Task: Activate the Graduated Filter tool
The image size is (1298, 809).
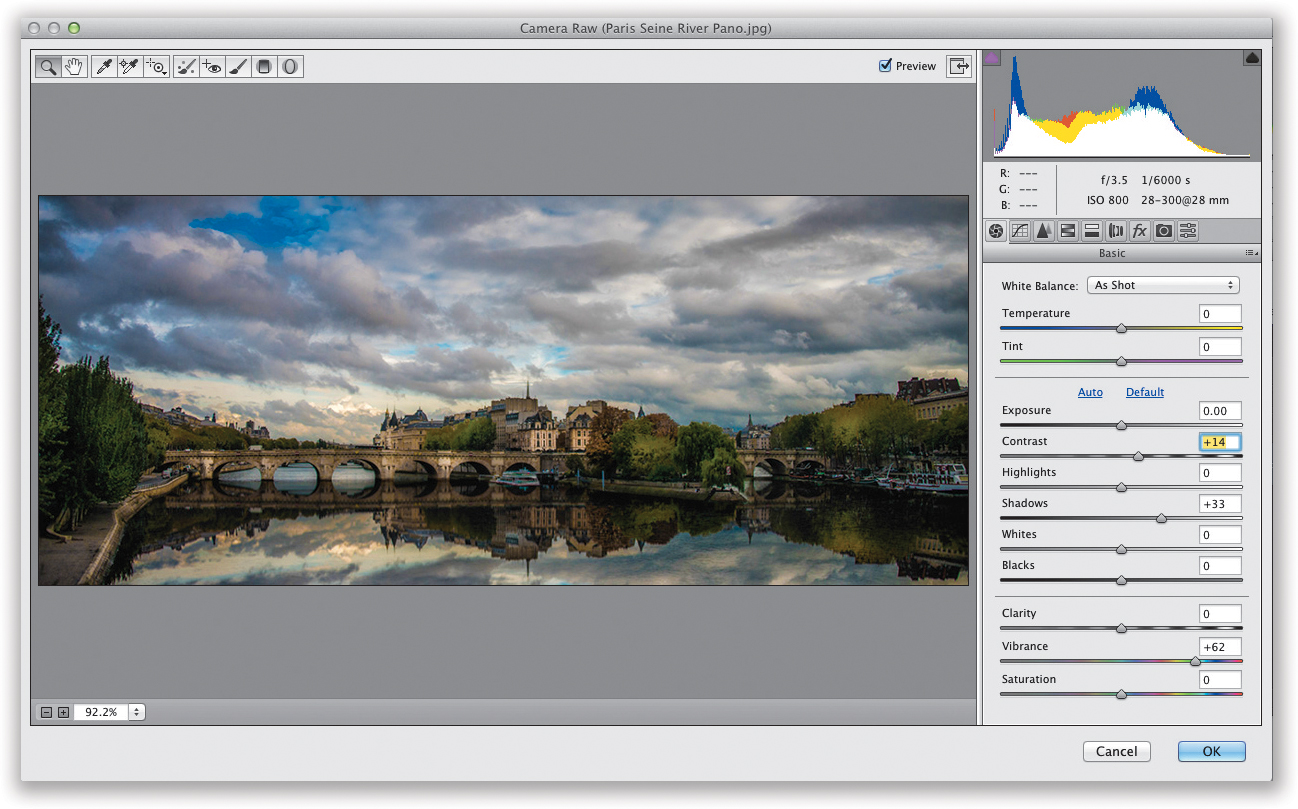Action: pyautogui.click(x=263, y=67)
